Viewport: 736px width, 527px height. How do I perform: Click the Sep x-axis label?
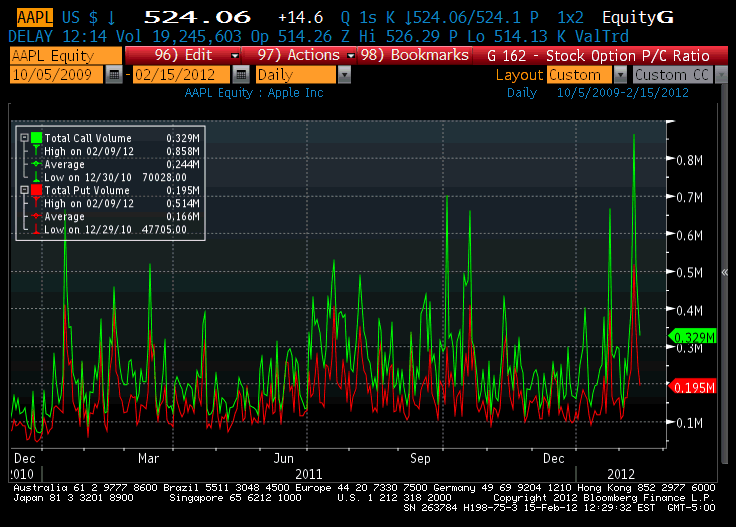[x=420, y=458]
